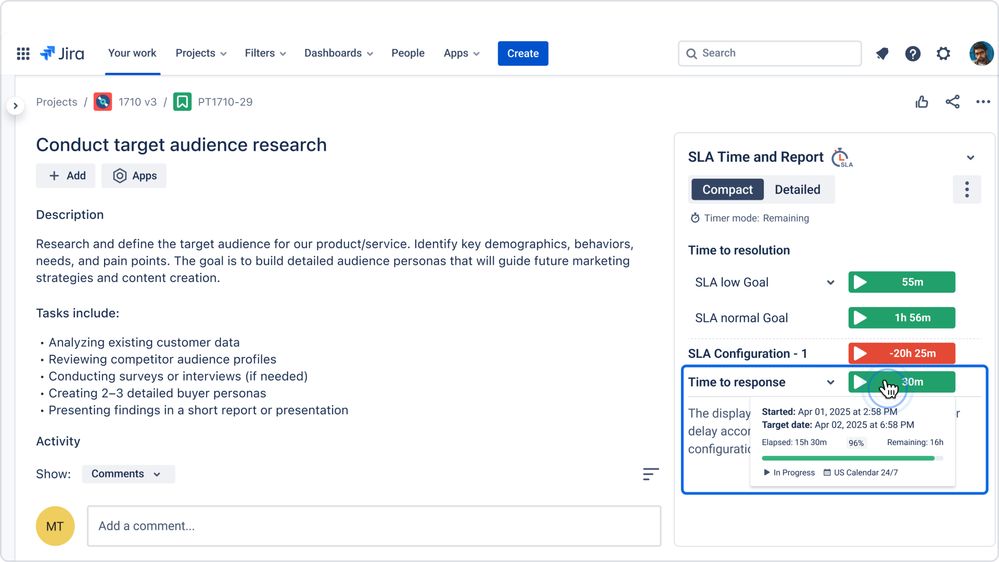
Task: Click the thumbs up vote icon
Action: 921,102
